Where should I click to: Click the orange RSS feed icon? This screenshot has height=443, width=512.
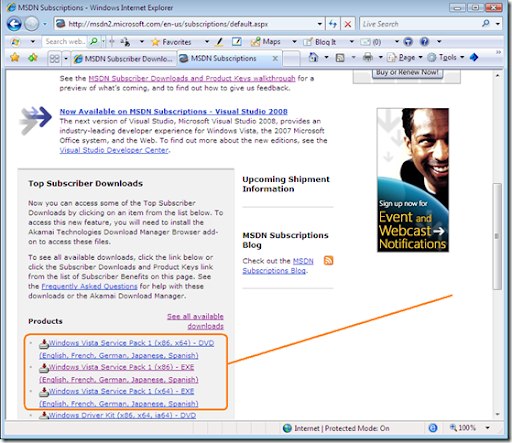328,260
